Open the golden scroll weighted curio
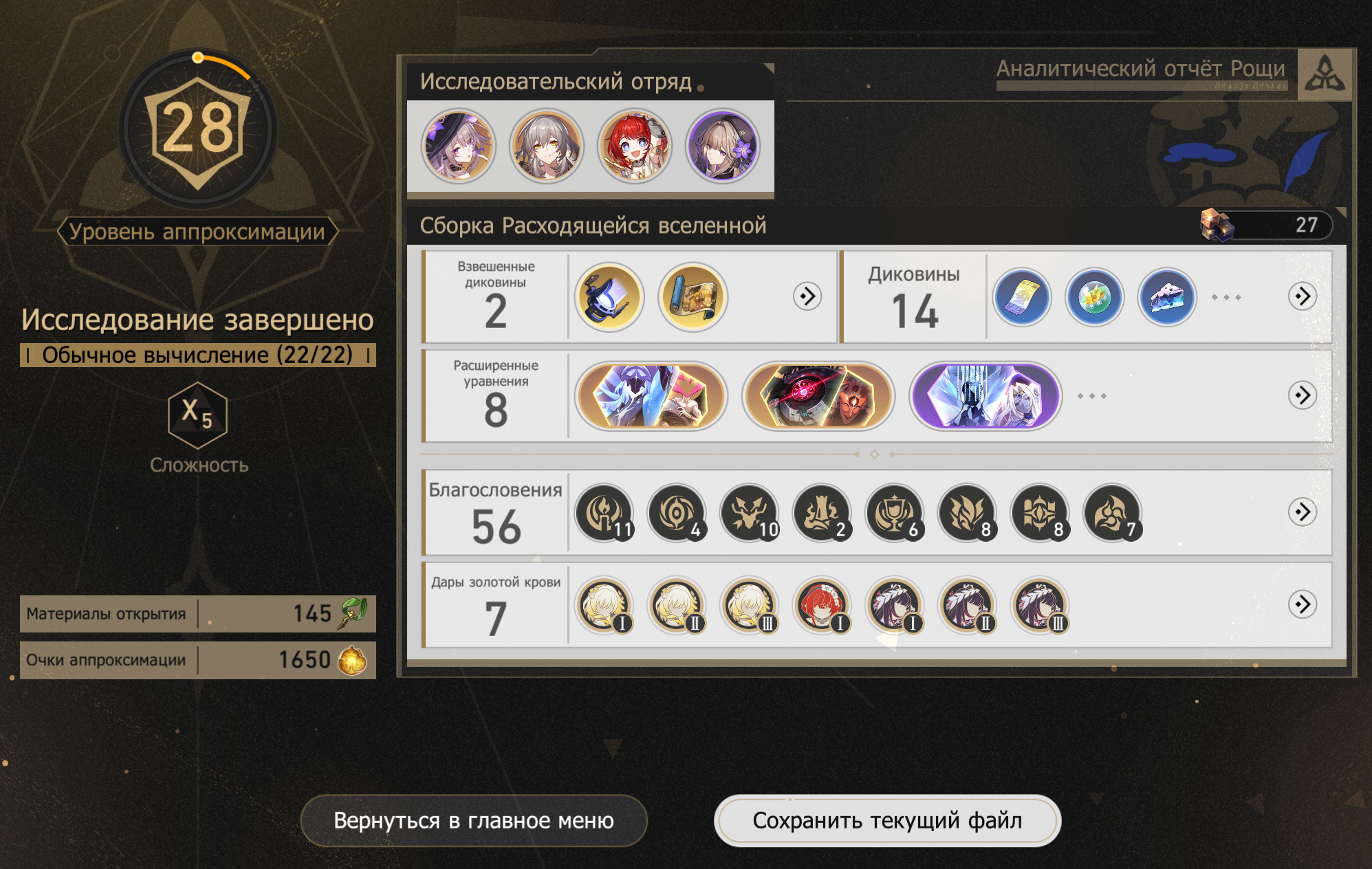Image resolution: width=1372 pixels, height=869 pixels. point(693,297)
